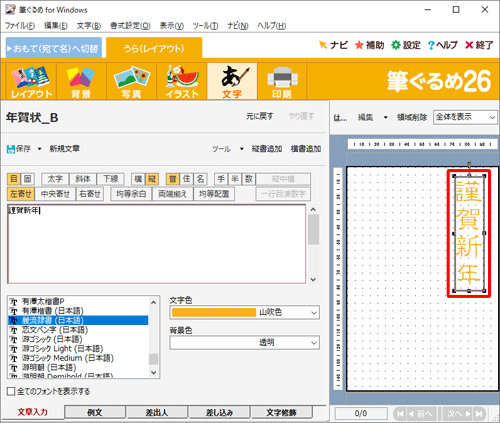The width and height of the screenshot is (500, 423).
Task: Toggle the 半 half-width button
Action: (x=235, y=179)
